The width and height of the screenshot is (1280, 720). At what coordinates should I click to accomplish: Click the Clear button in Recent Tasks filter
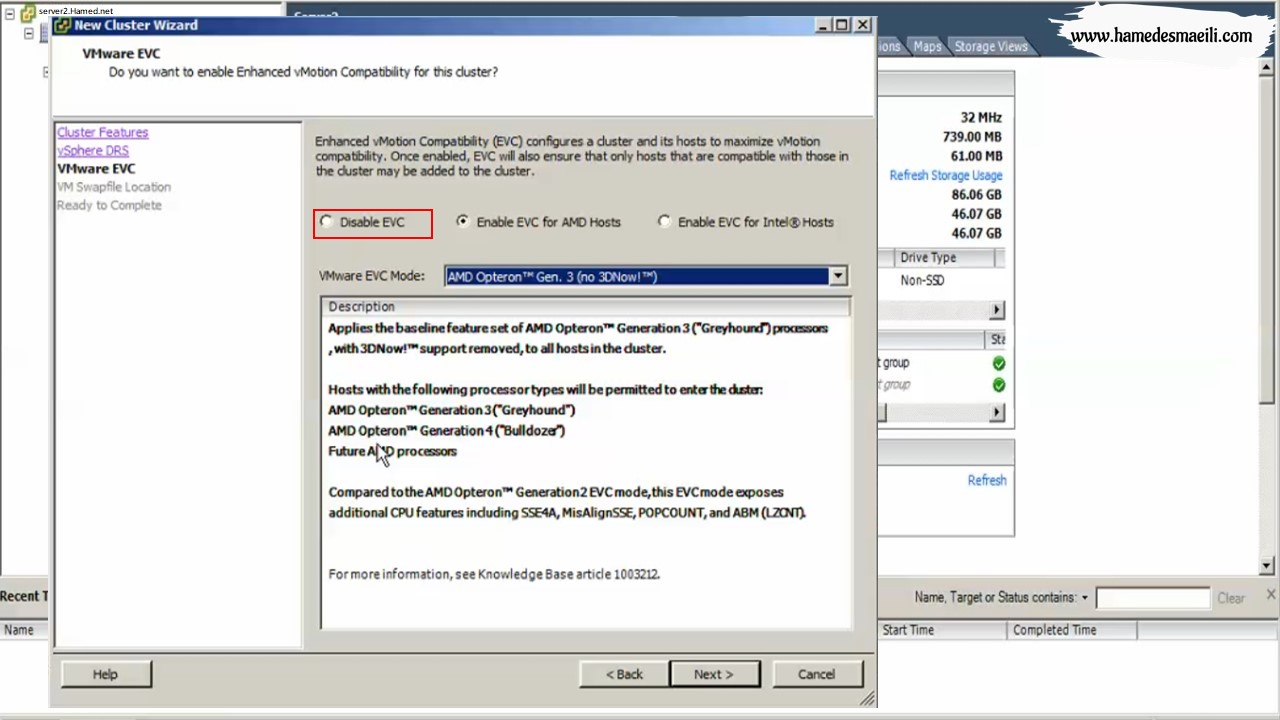click(1231, 598)
